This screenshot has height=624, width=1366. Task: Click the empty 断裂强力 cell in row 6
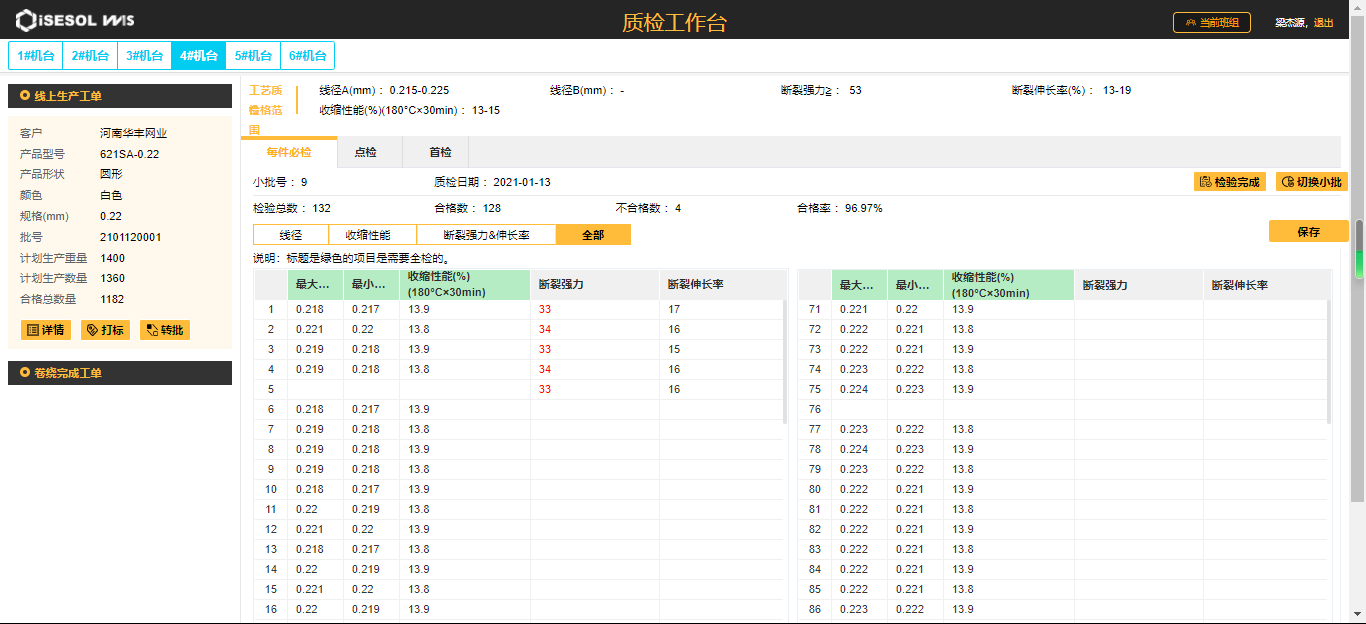click(594, 409)
